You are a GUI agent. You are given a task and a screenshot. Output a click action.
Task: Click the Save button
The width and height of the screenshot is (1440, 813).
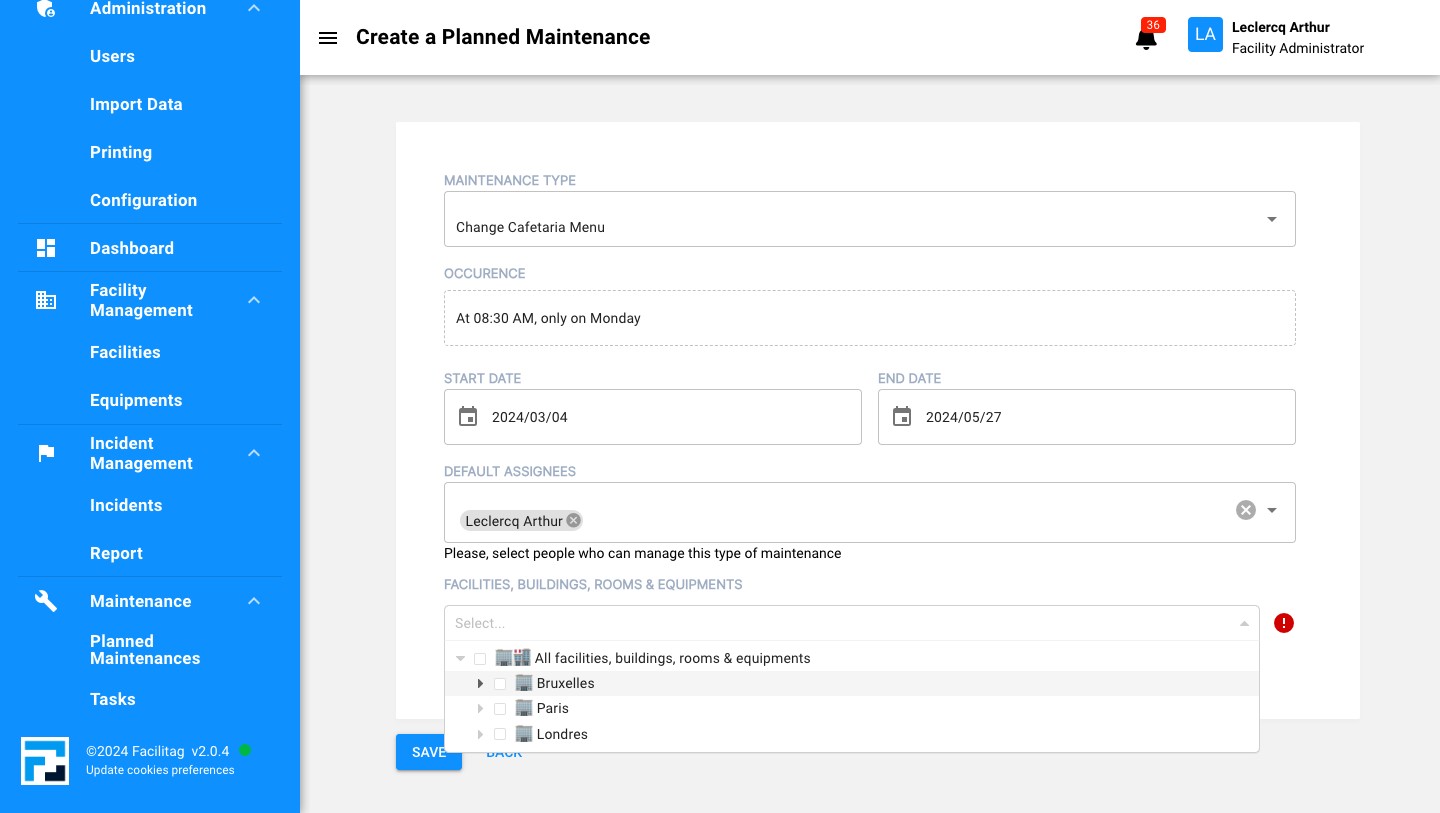(x=428, y=752)
